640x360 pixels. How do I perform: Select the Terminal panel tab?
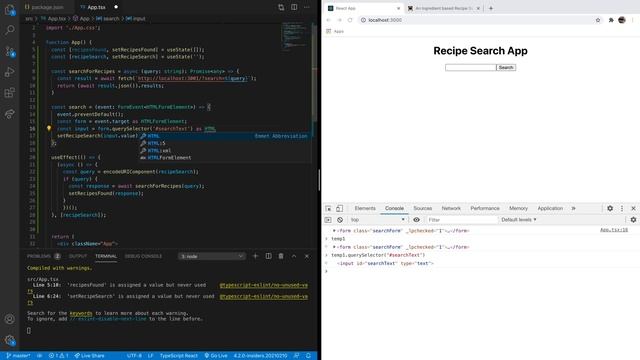106,256
